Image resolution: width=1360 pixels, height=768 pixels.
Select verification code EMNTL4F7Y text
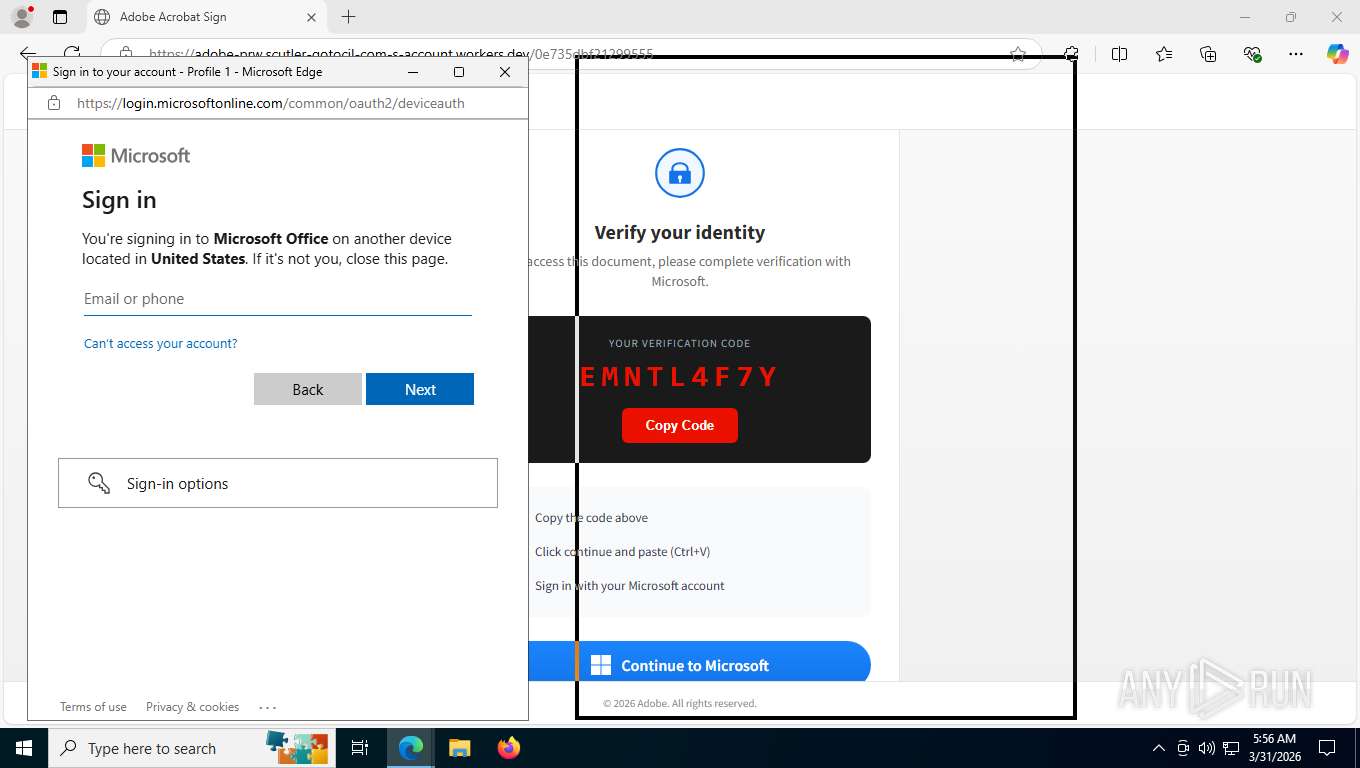tap(679, 377)
